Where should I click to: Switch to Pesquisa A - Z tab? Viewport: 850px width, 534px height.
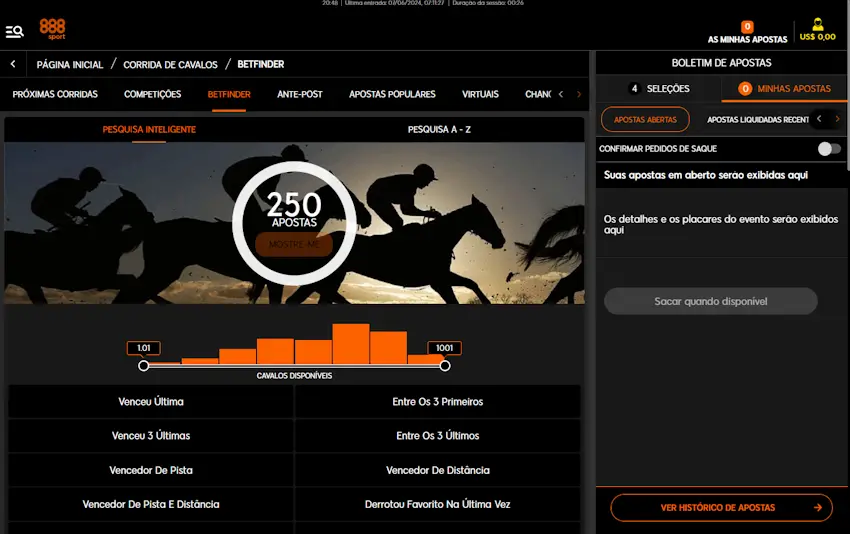point(439,130)
